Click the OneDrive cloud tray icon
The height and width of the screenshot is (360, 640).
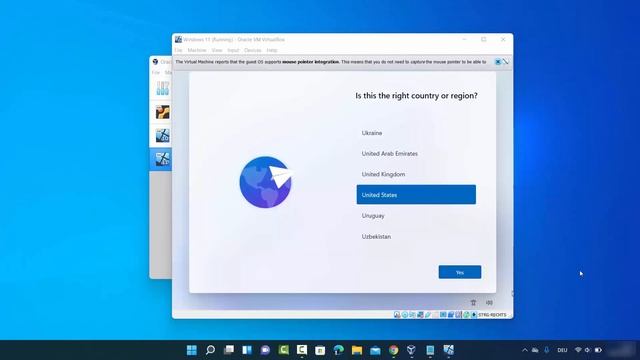coord(535,350)
